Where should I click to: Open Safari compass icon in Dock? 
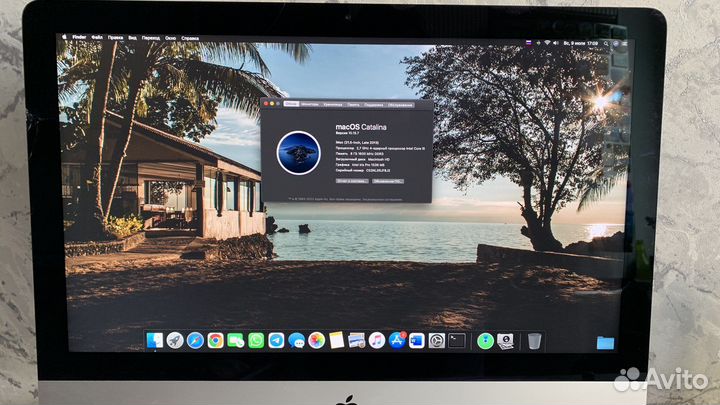click(195, 341)
